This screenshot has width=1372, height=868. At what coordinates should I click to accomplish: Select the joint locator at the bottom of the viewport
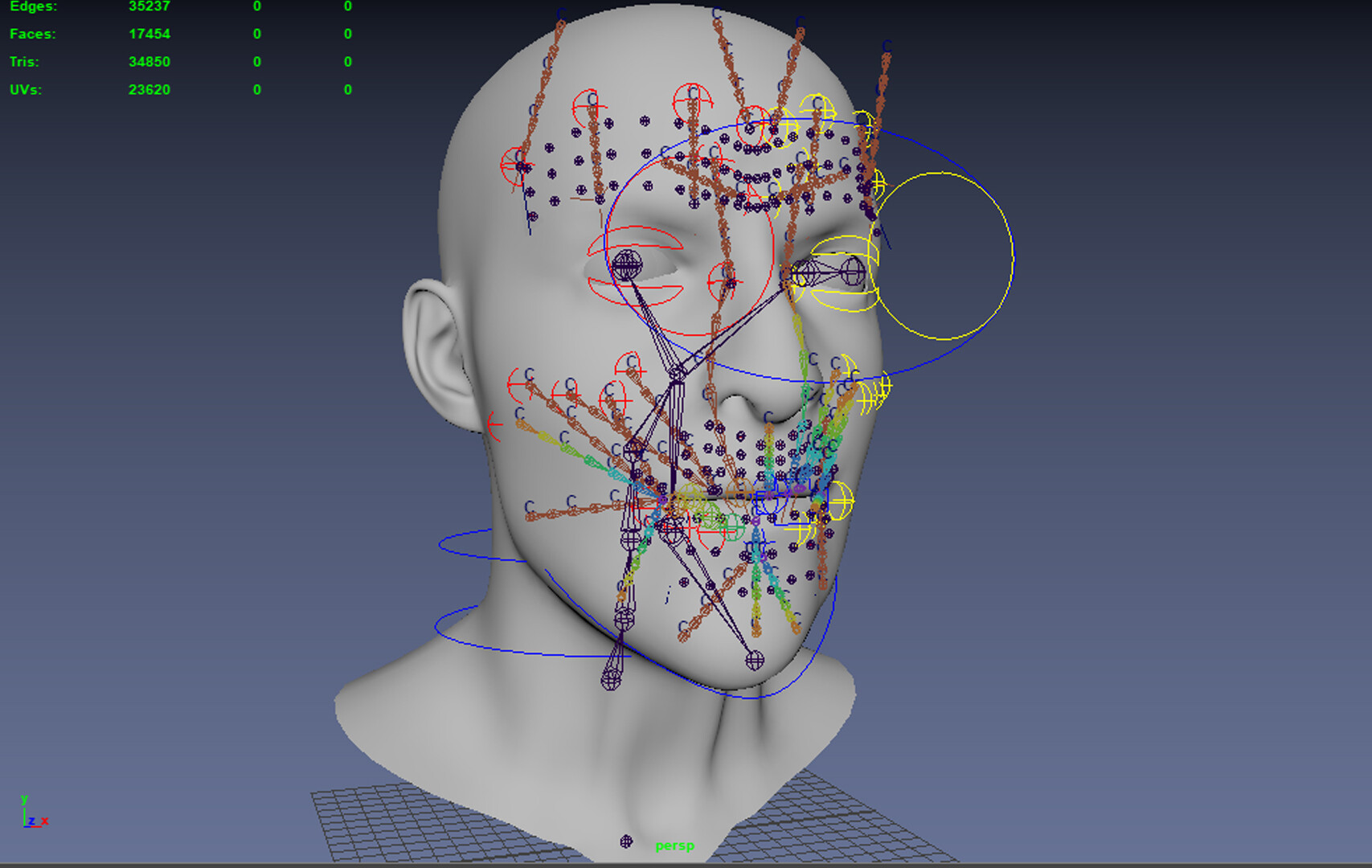pyautogui.click(x=626, y=842)
